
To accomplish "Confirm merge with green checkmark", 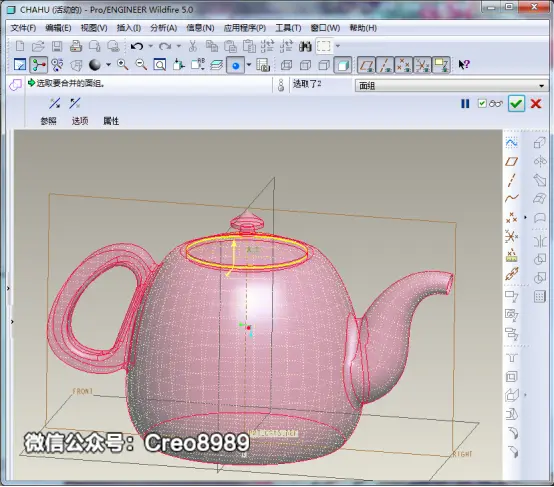I will pos(516,104).
